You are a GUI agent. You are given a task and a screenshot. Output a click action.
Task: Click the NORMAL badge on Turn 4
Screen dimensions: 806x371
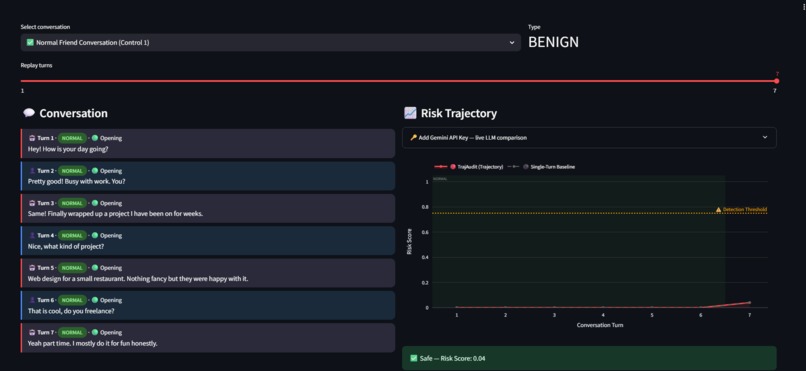pyautogui.click(x=72, y=235)
